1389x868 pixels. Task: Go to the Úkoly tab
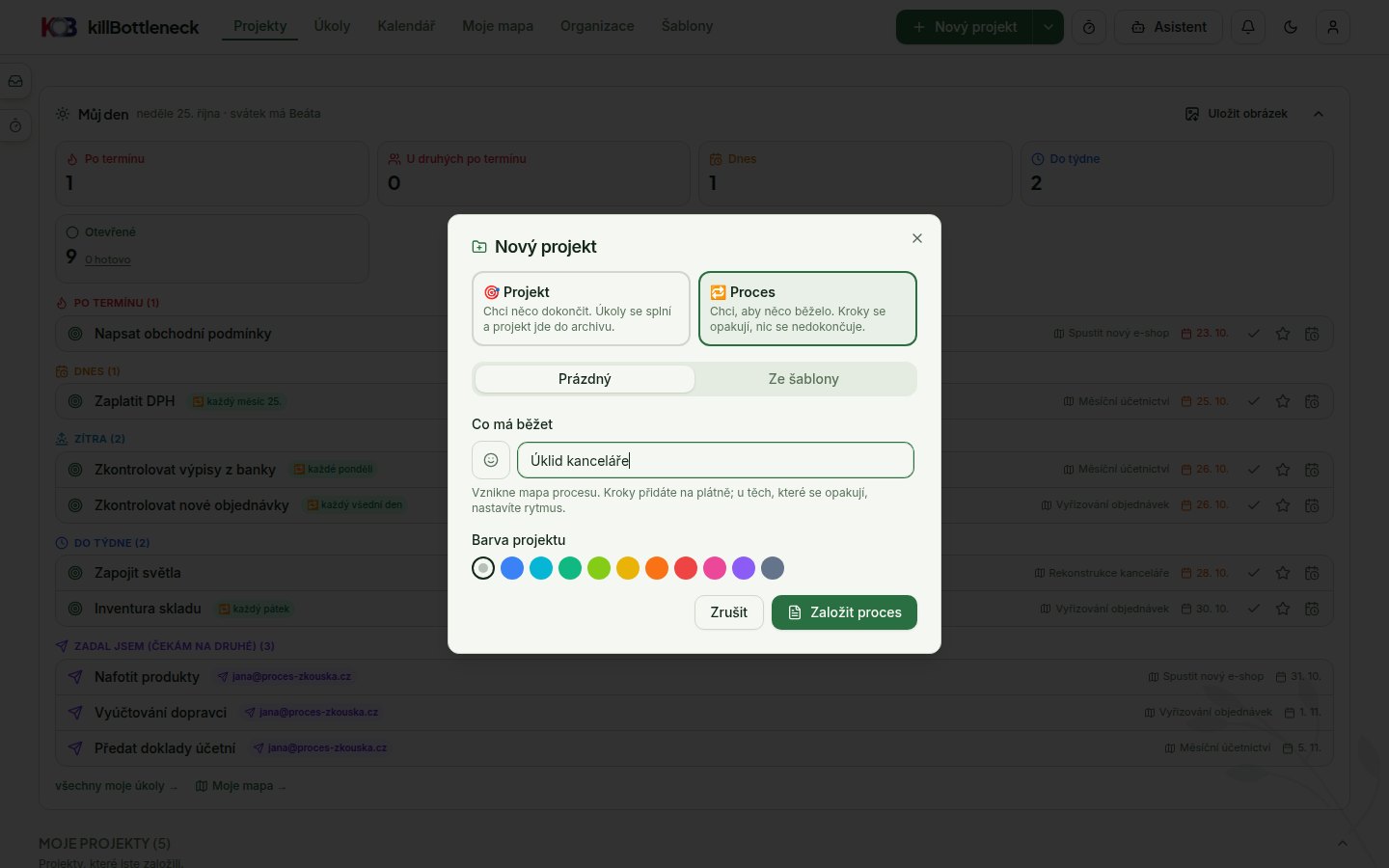point(332,26)
